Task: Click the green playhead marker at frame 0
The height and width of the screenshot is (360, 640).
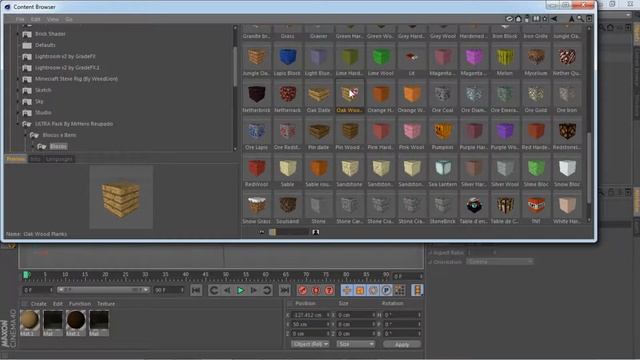Action: coord(26,275)
